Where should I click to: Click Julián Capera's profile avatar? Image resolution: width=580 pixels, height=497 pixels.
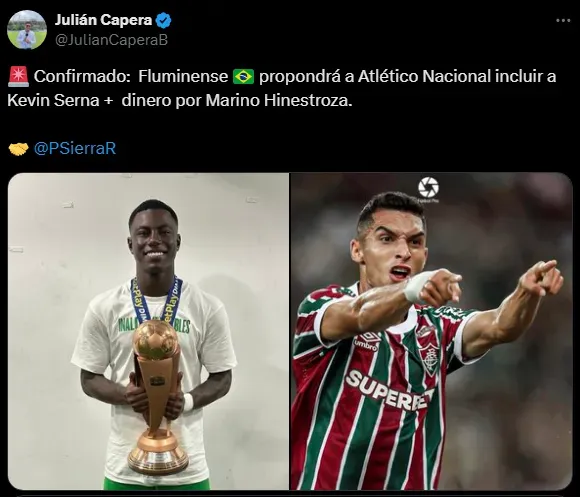[27, 30]
